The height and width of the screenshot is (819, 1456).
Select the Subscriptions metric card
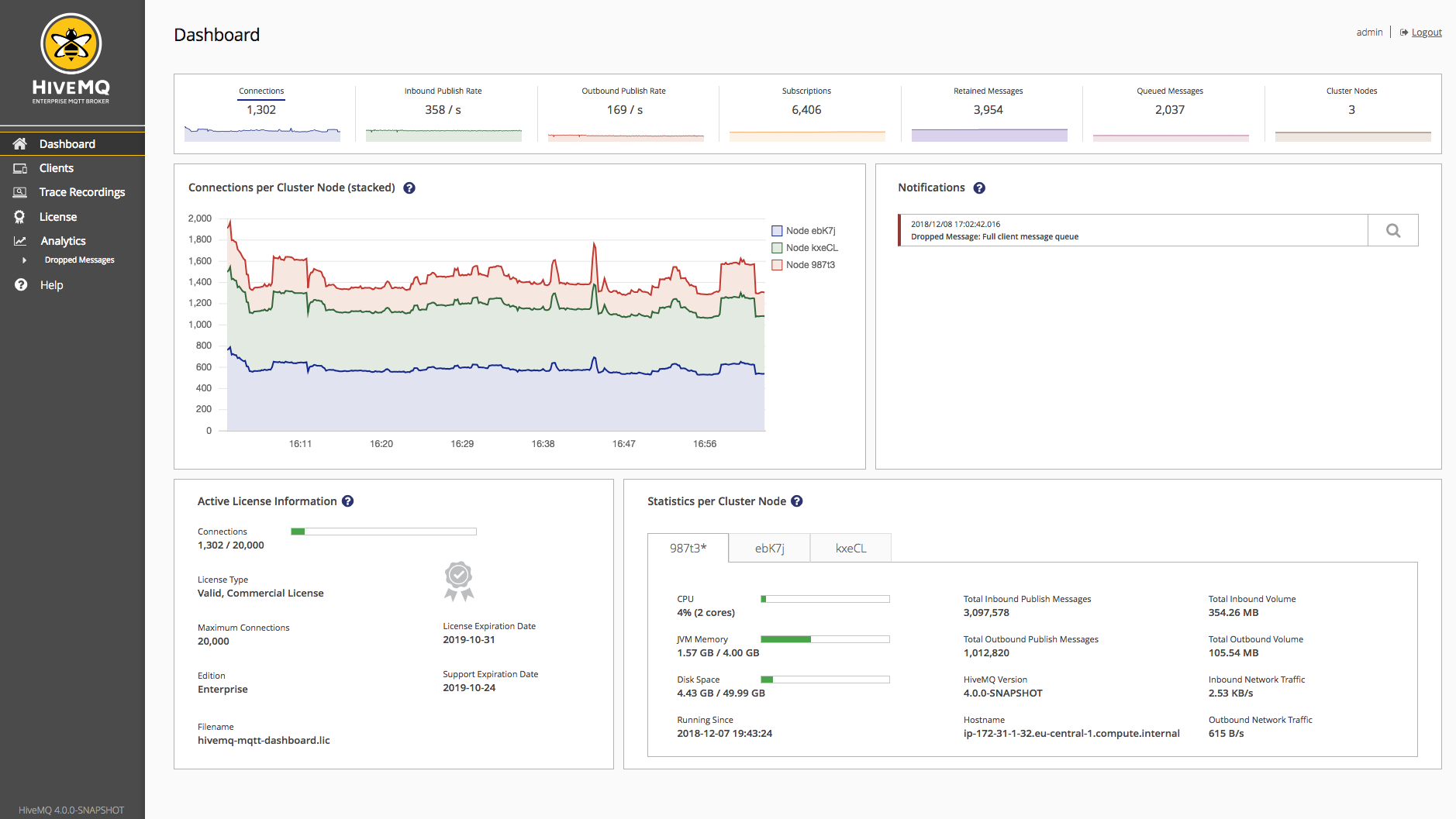807,113
